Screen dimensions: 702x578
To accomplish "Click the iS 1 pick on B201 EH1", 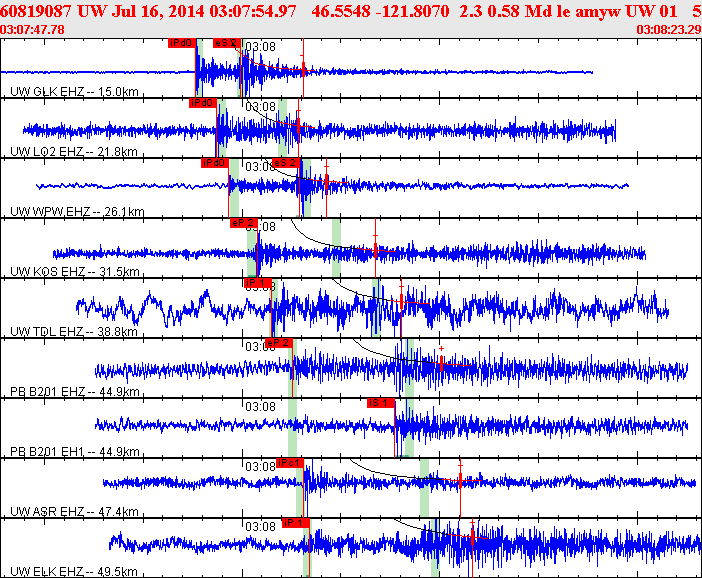I will click(x=381, y=403).
